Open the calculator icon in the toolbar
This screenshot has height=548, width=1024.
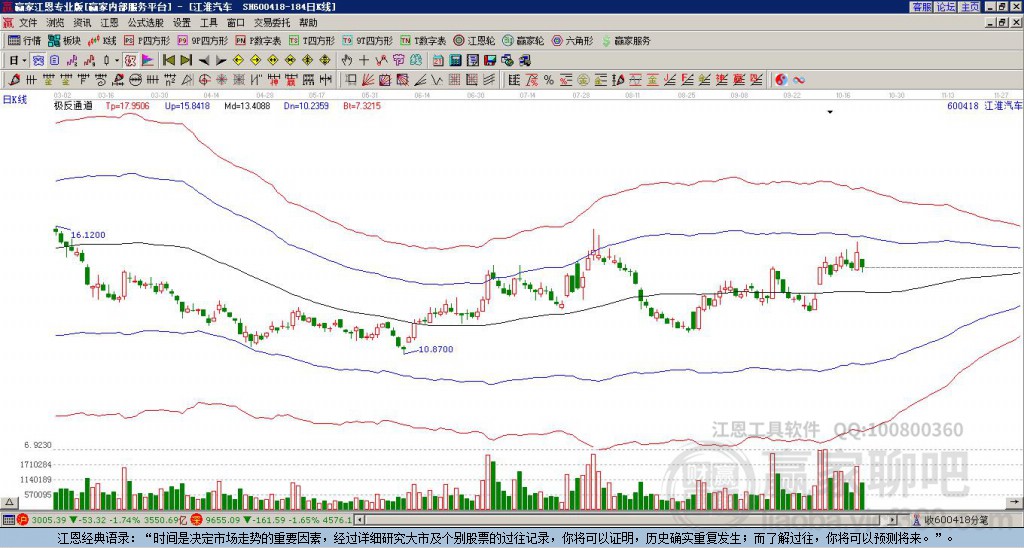coord(455,61)
